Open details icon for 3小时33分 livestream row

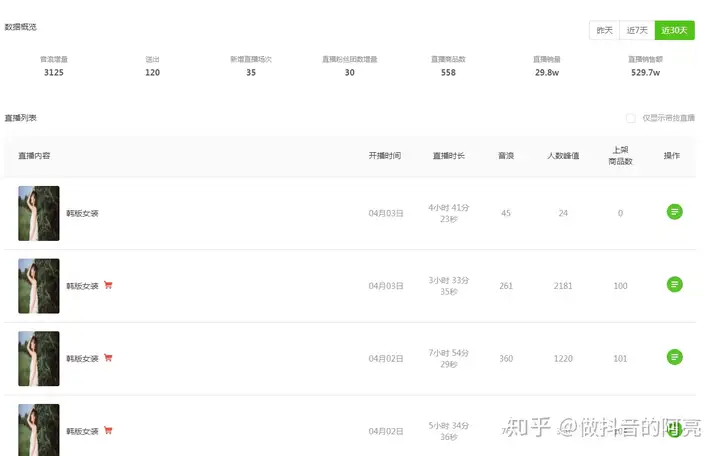pos(674,285)
